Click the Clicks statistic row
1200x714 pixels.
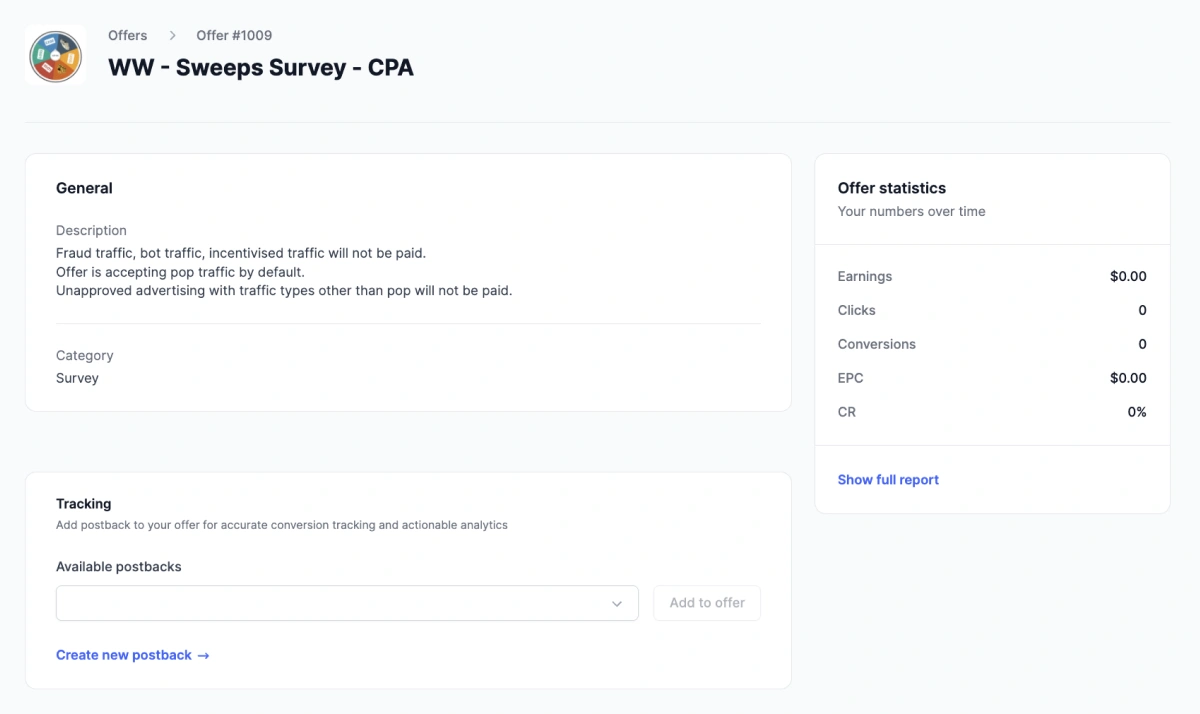990,310
